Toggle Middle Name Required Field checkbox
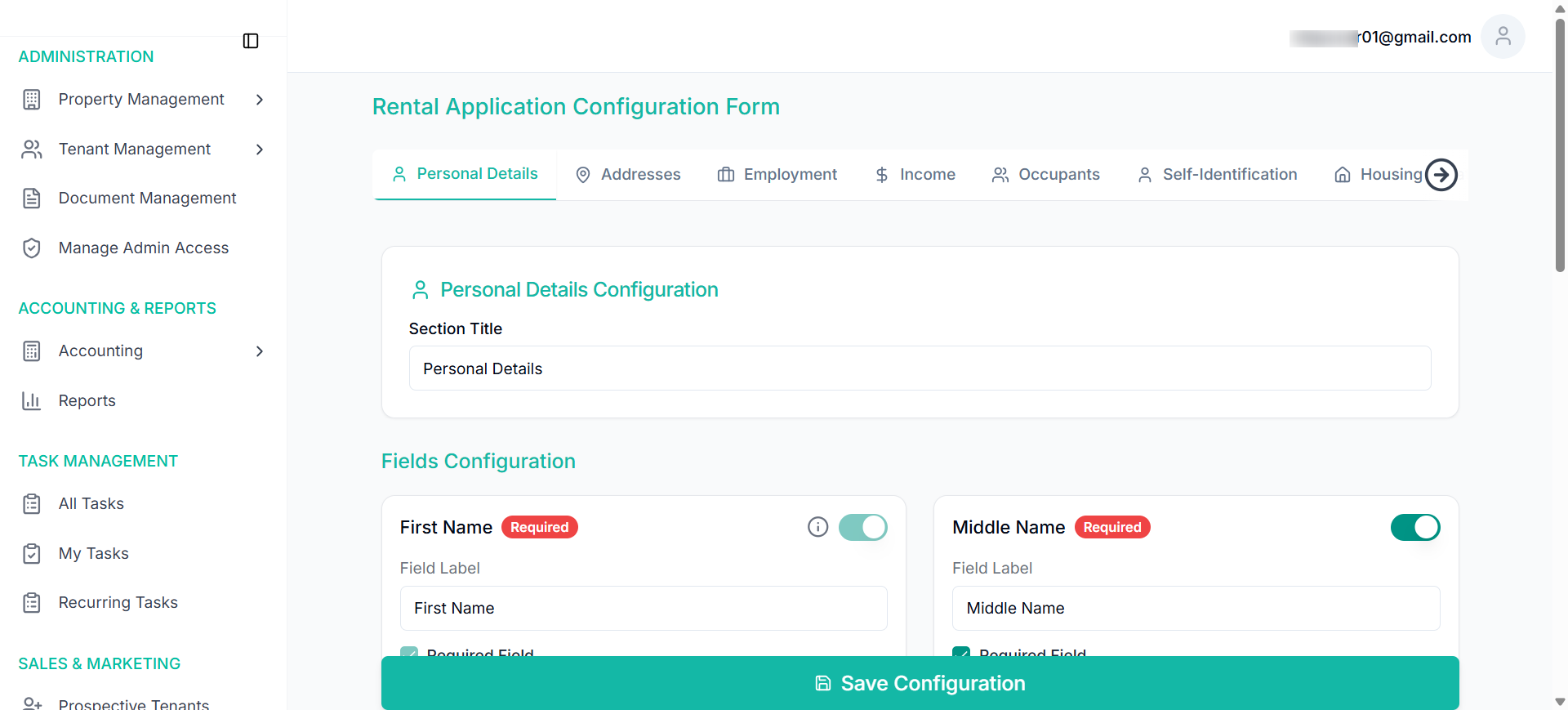1568x710 pixels. (961, 652)
